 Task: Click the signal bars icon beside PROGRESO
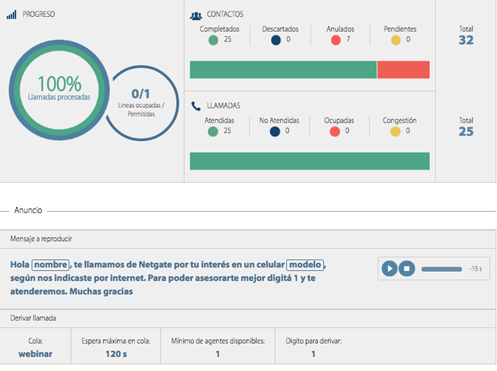pyautogui.click(x=12, y=15)
